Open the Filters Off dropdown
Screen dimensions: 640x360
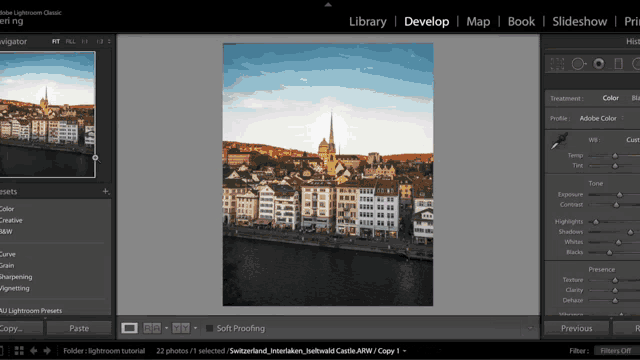(x=616, y=351)
